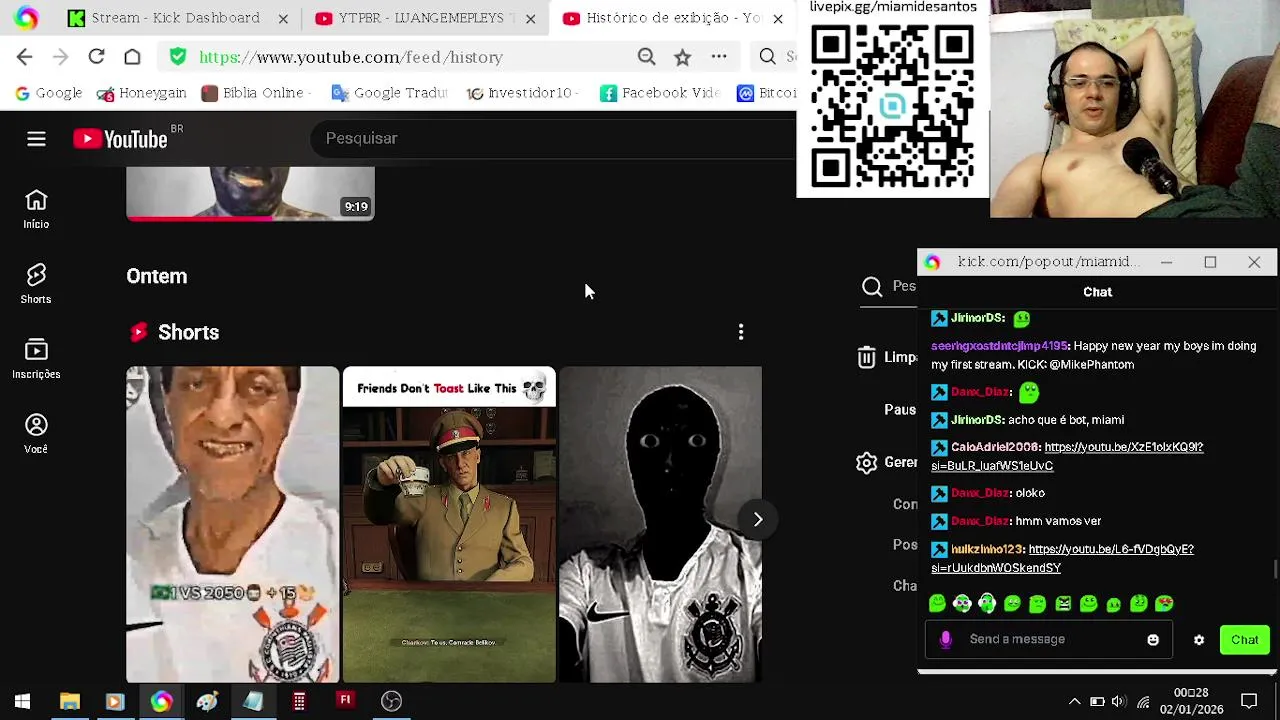Open the calculator app in taskbar
This screenshot has height=720, width=1280.
click(299, 701)
